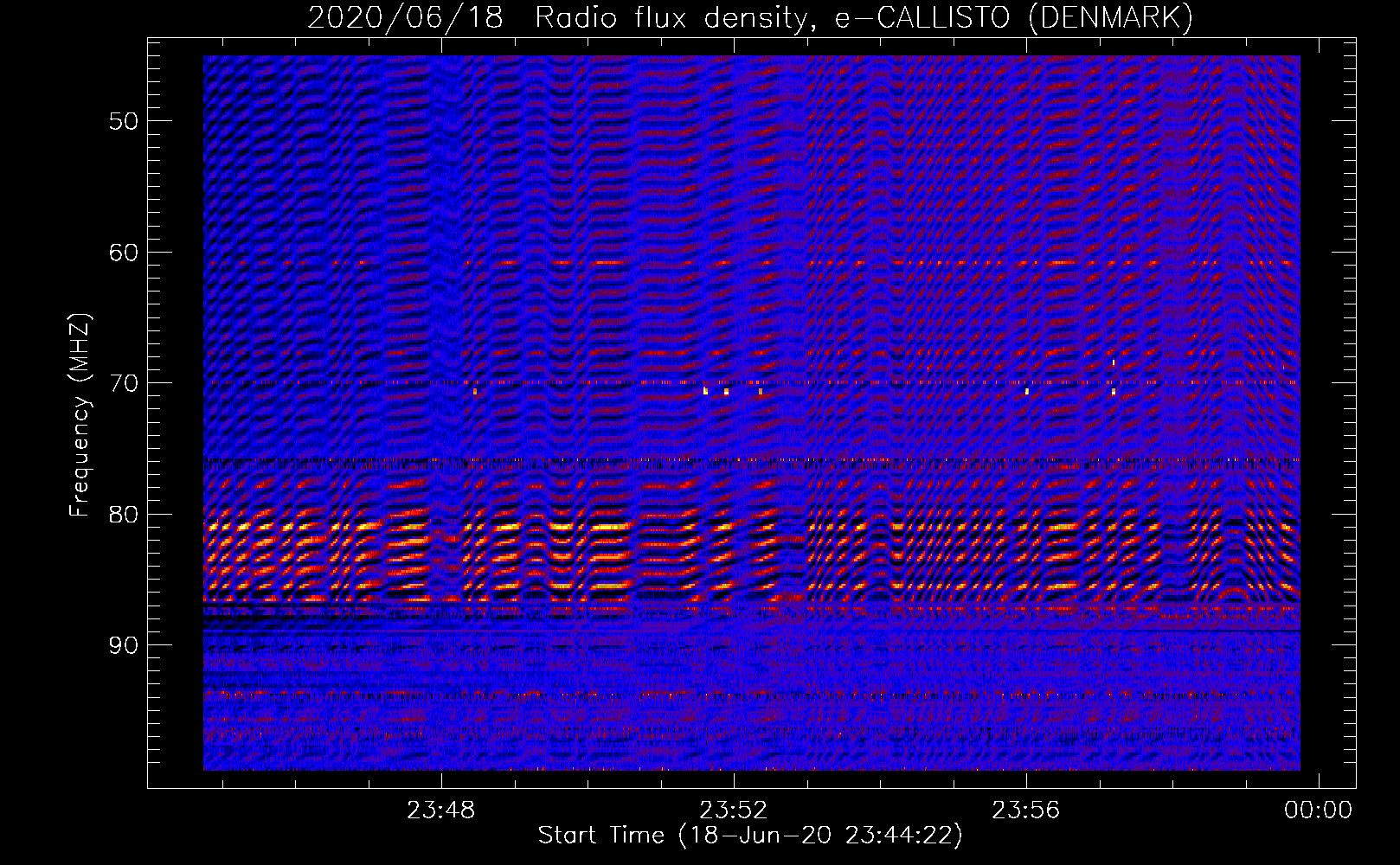1400x865 pixels.
Task: Click the 23:52 time tick label
Action: (734, 811)
